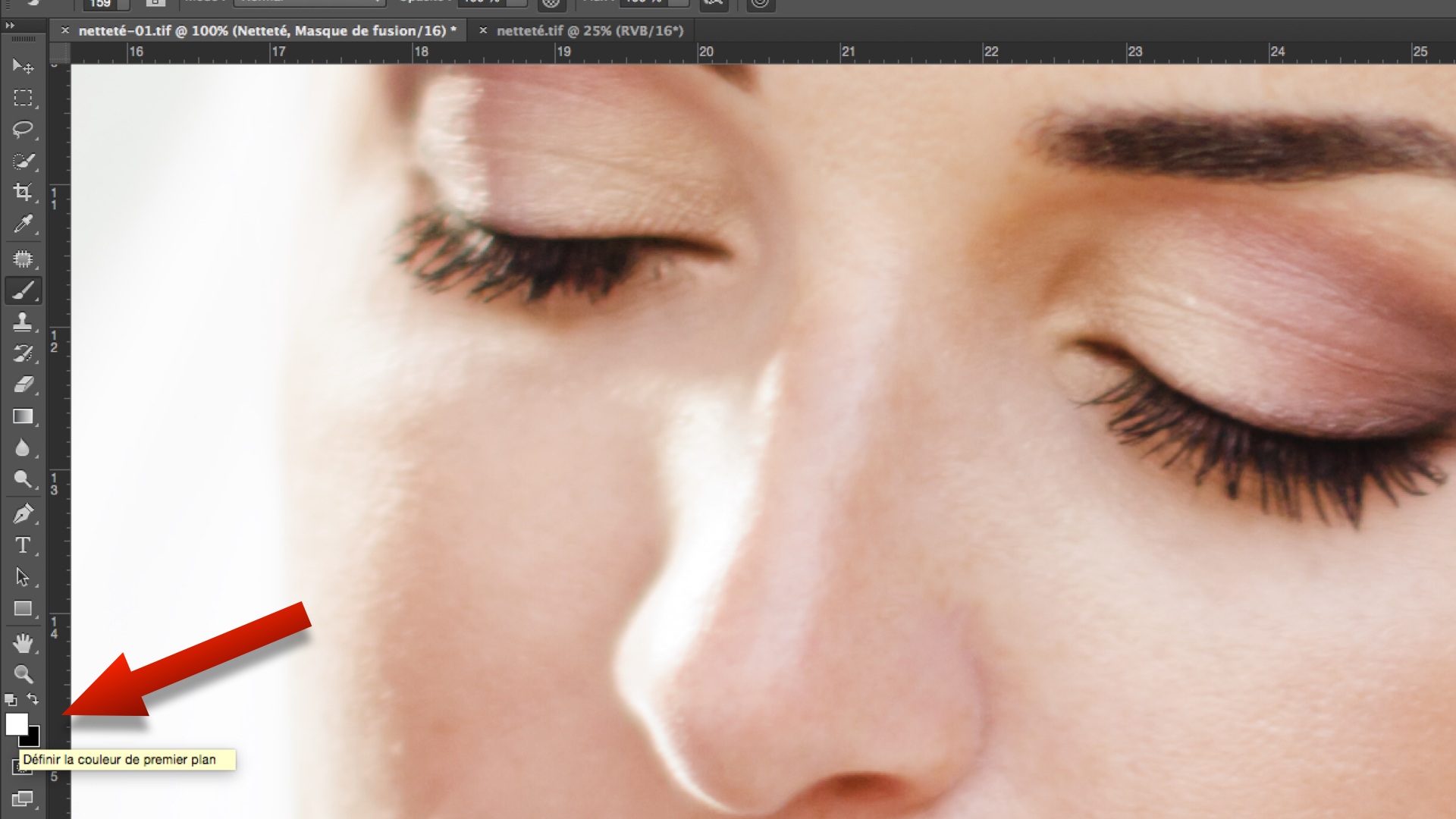This screenshot has height=819, width=1456.
Task: Change the screen mode at toolbar bottom
Action: click(23, 799)
